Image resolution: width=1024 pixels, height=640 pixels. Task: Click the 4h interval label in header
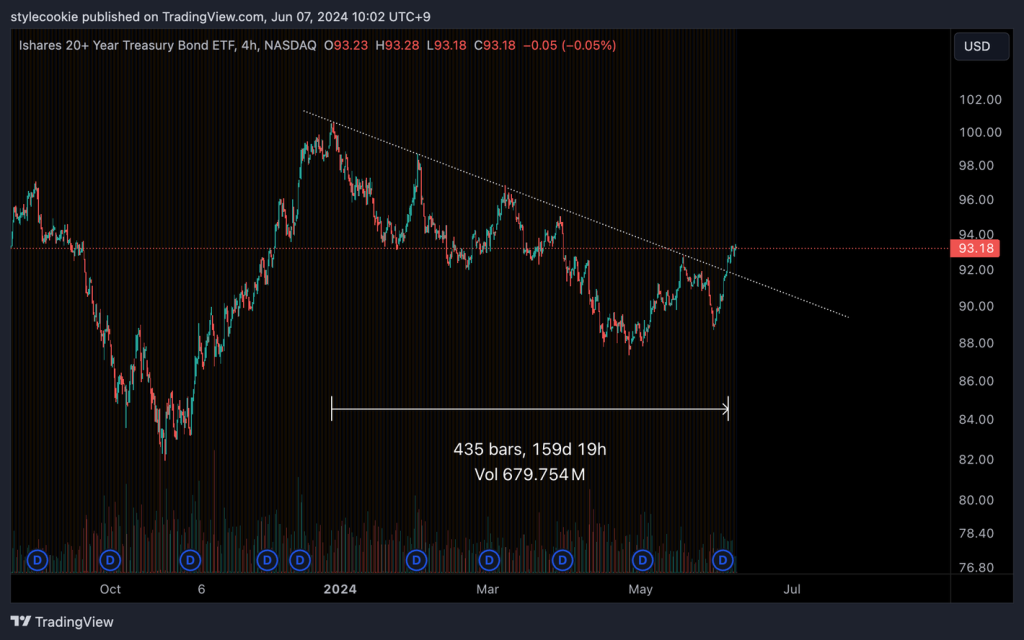246,45
